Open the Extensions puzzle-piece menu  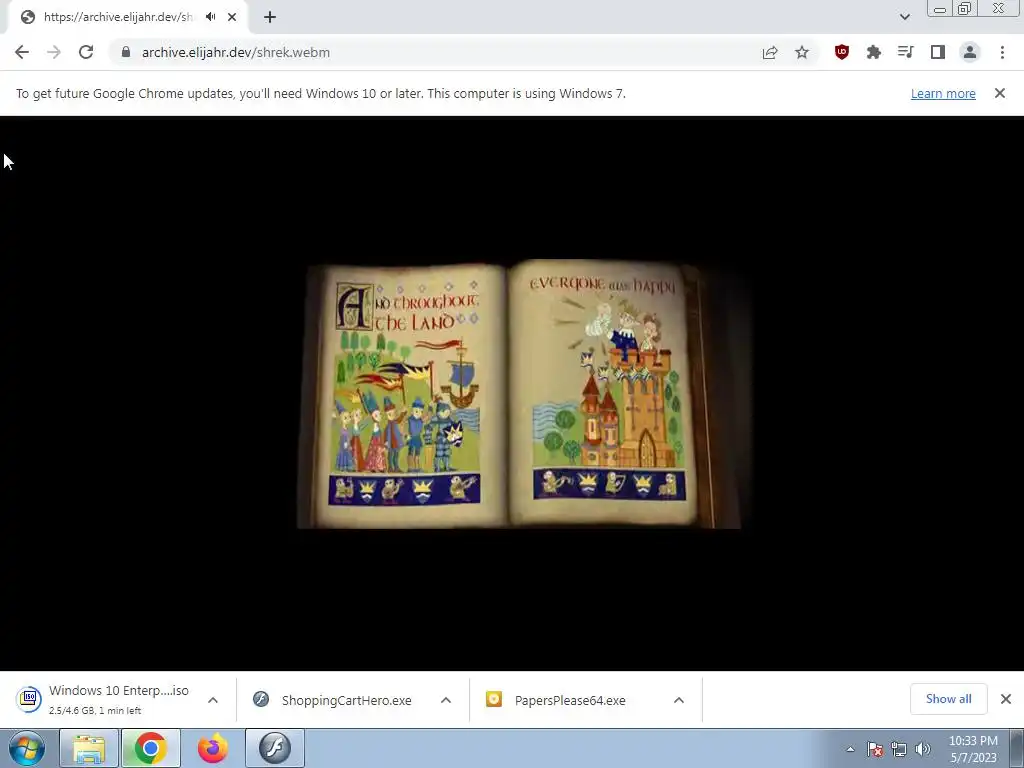(874, 52)
